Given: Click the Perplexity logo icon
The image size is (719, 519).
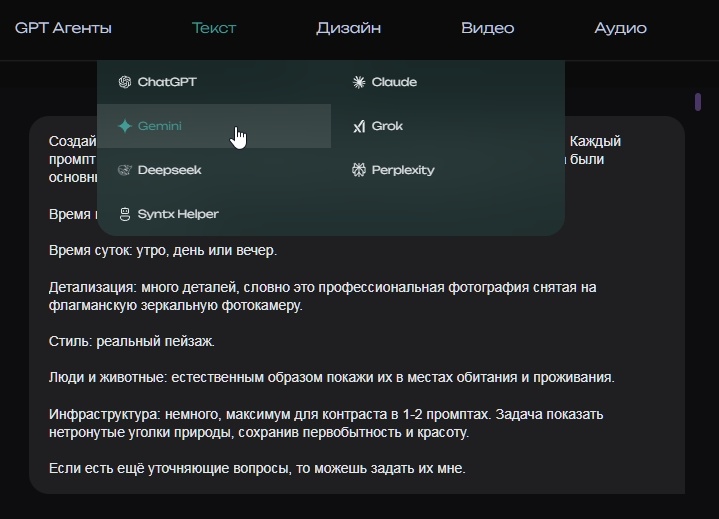Looking at the screenshot, I should [359, 170].
